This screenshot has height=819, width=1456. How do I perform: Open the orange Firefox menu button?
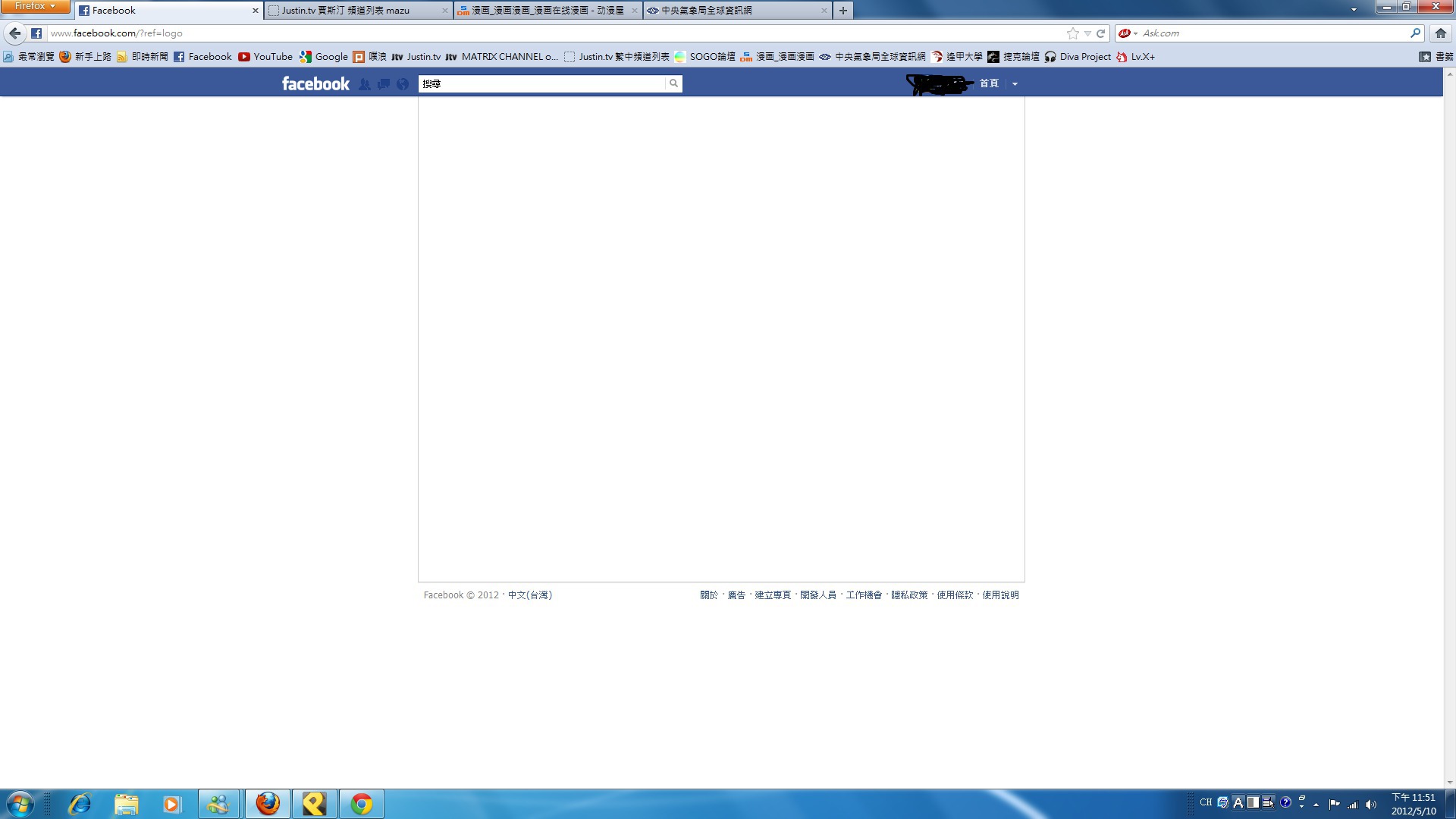[35, 6]
